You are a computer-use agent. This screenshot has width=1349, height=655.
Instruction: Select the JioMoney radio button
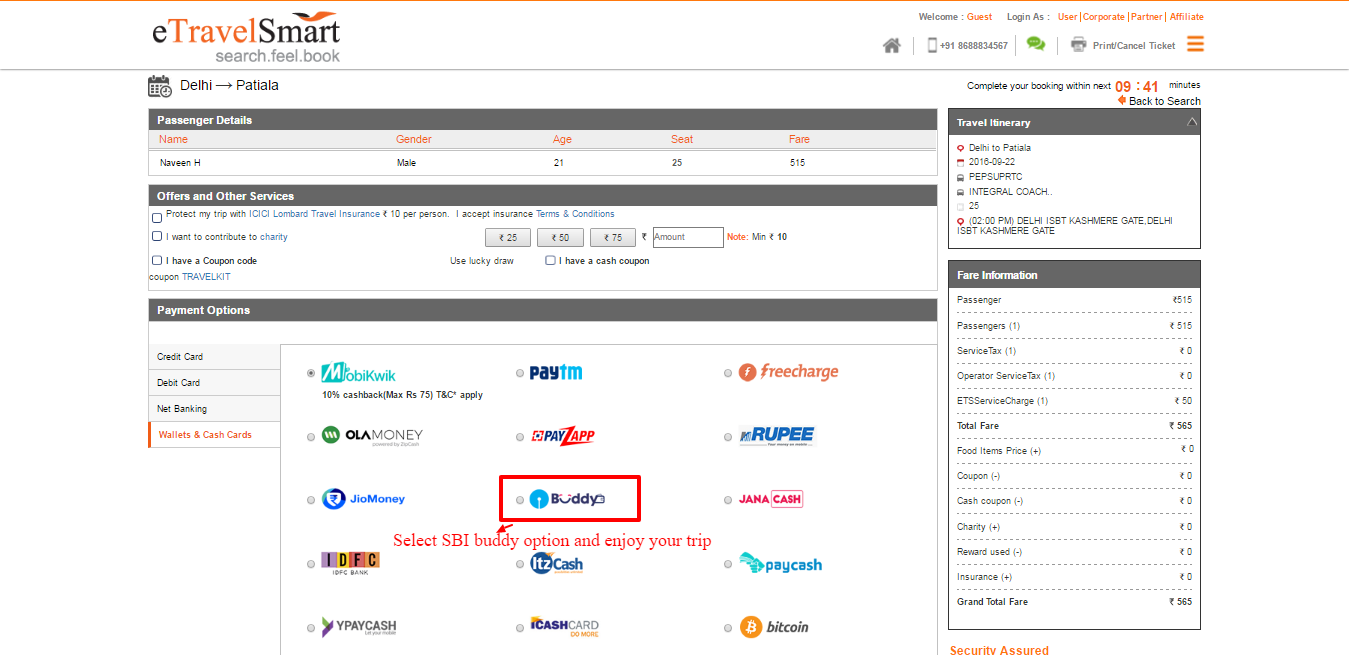[x=311, y=500]
